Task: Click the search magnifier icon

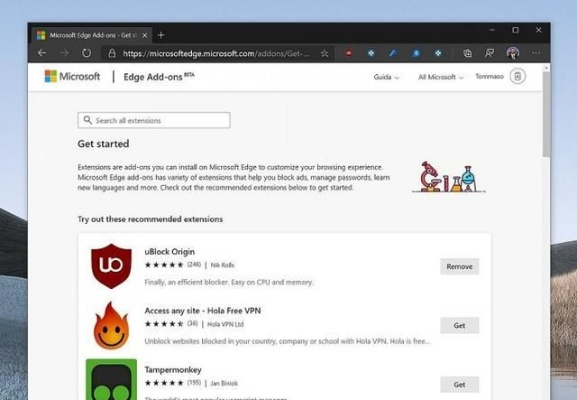Action: coord(87,120)
